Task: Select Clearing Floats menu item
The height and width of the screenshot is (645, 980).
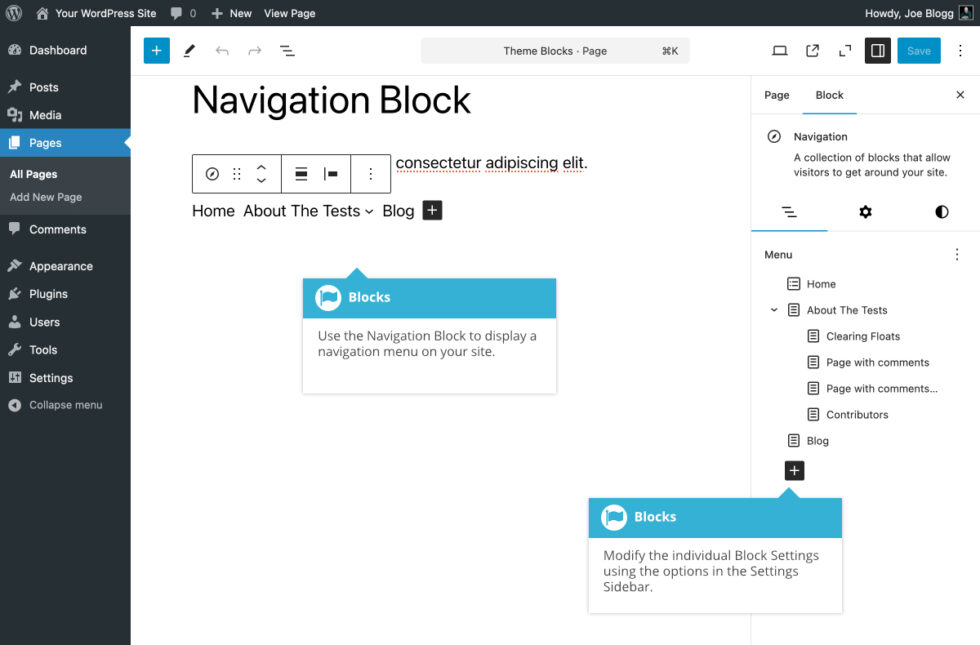Action: click(865, 336)
